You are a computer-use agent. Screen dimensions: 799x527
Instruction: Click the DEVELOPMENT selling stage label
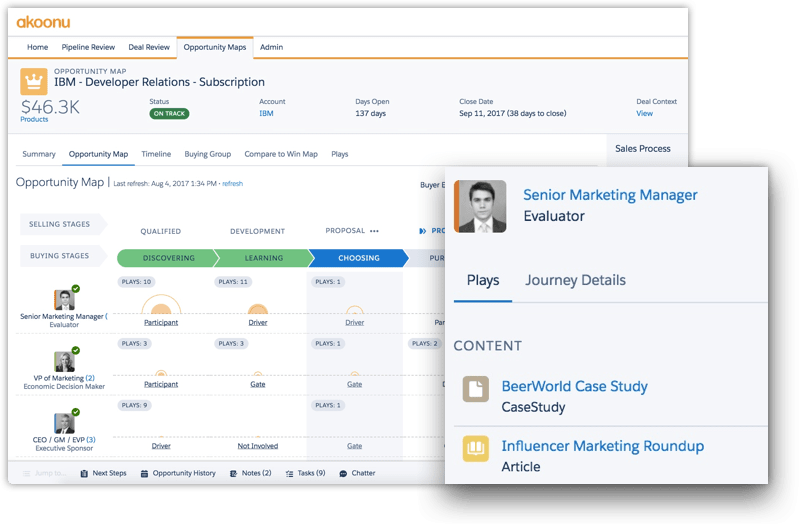pyautogui.click(x=257, y=231)
